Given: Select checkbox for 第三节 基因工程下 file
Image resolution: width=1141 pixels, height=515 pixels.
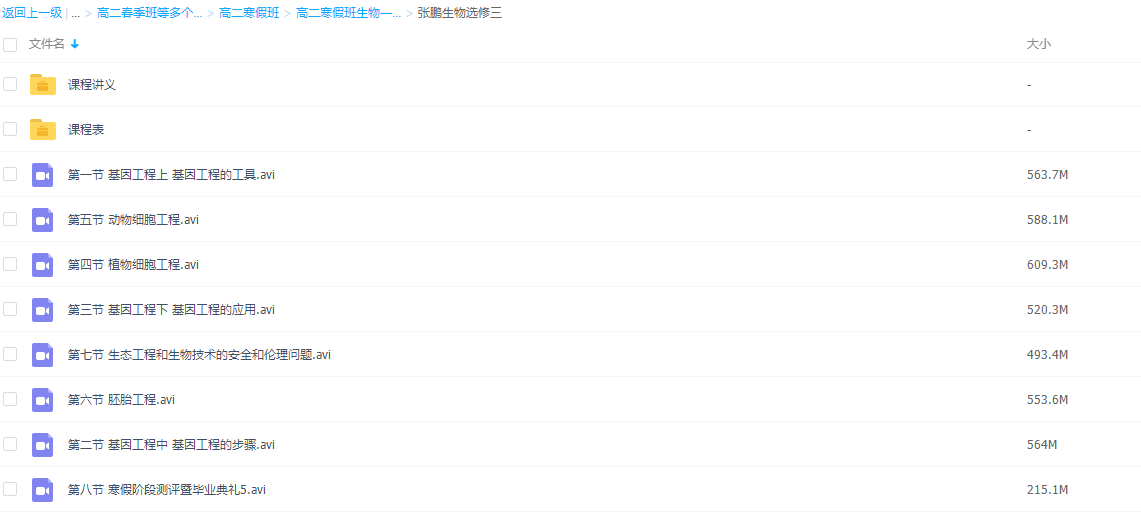Looking at the screenshot, I should coord(10,309).
